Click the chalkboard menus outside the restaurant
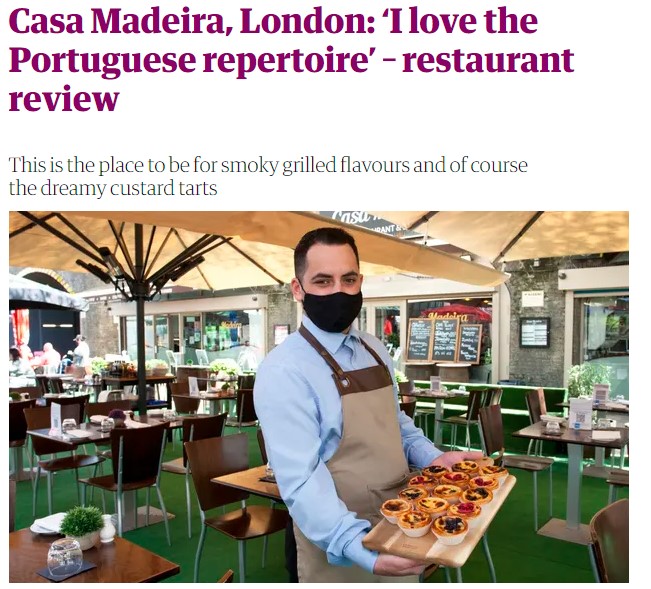Viewport: 651px width, 589px height. tap(444, 342)
